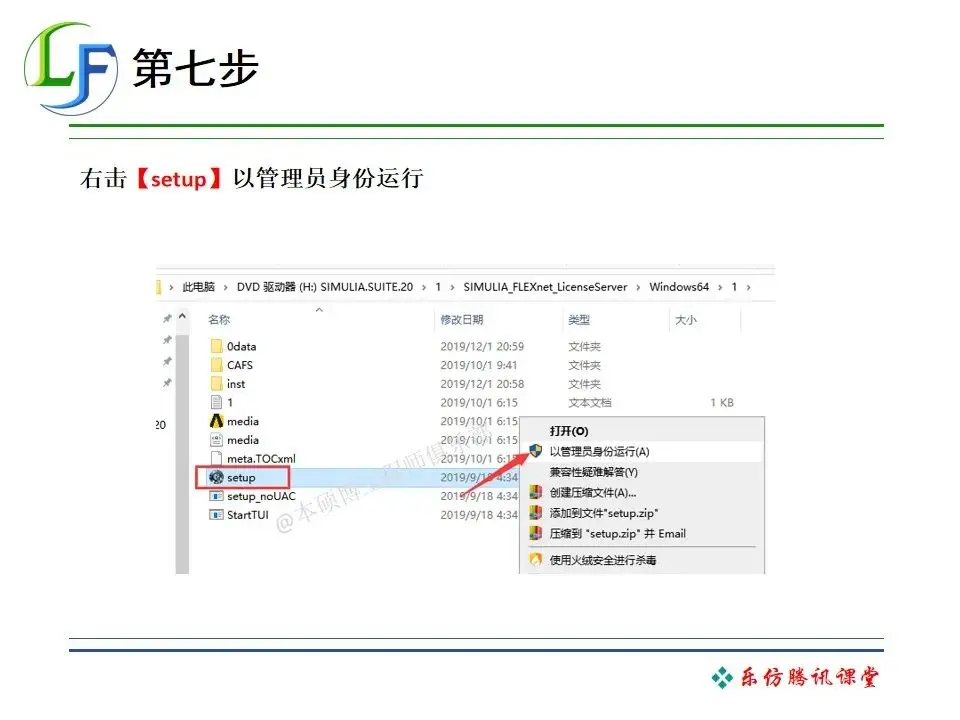
Task: Click scroll-up arrow of navigation pane
Action: (x=182, y=317)
